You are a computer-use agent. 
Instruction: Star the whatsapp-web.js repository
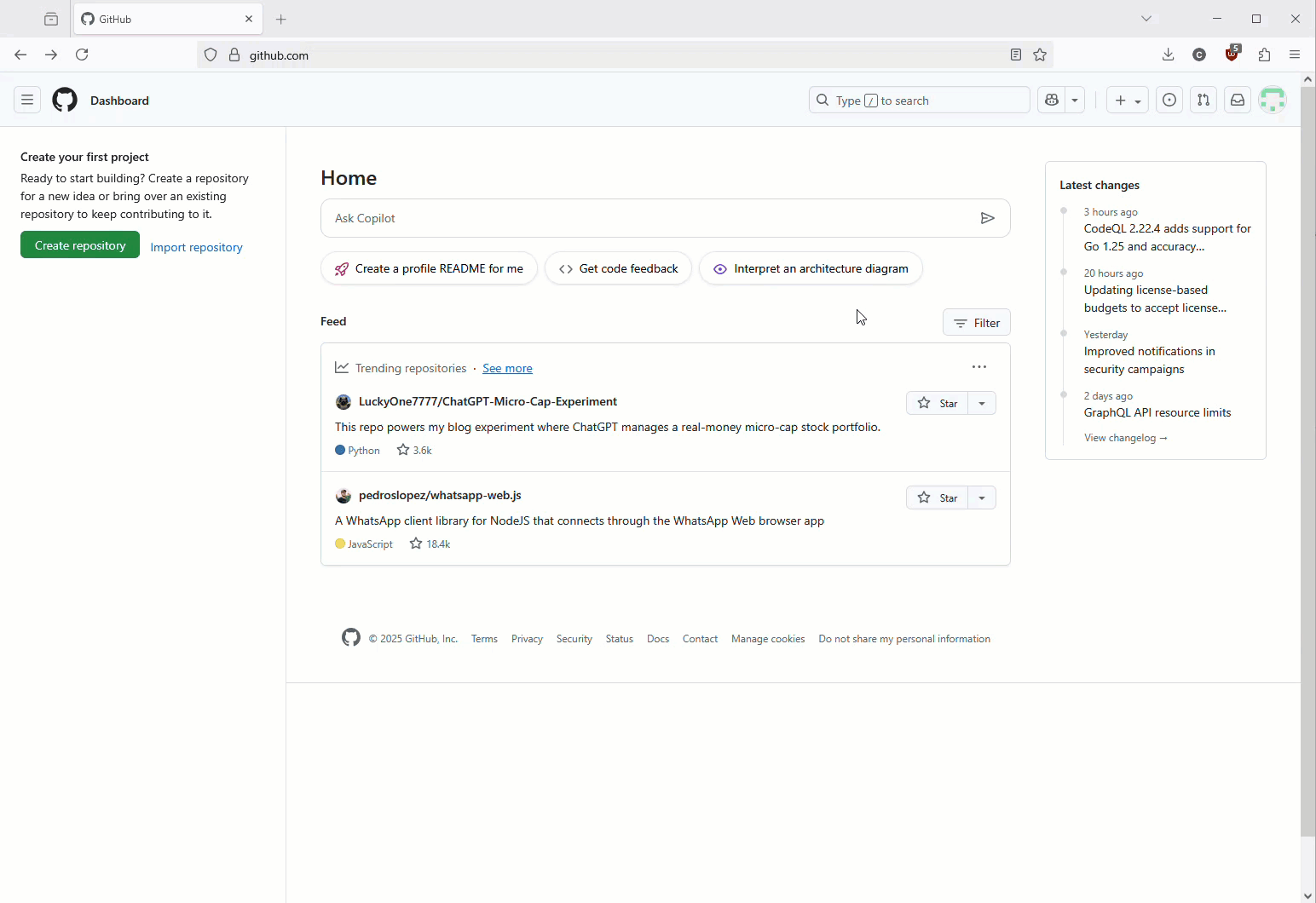coord(939,498)
